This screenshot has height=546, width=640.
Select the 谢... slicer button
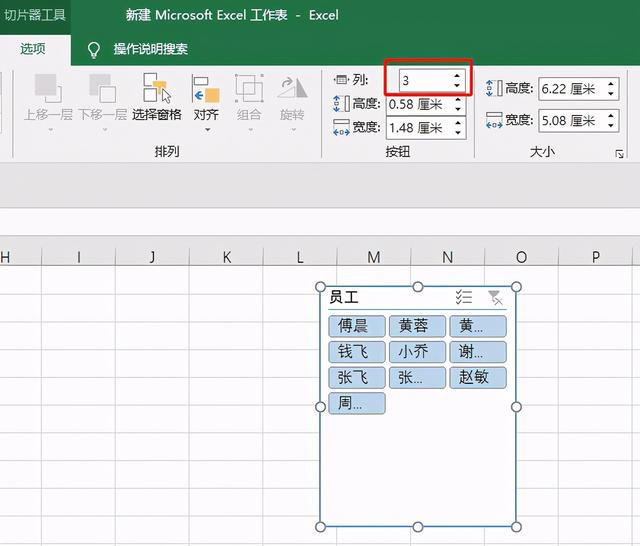[478, 351]
